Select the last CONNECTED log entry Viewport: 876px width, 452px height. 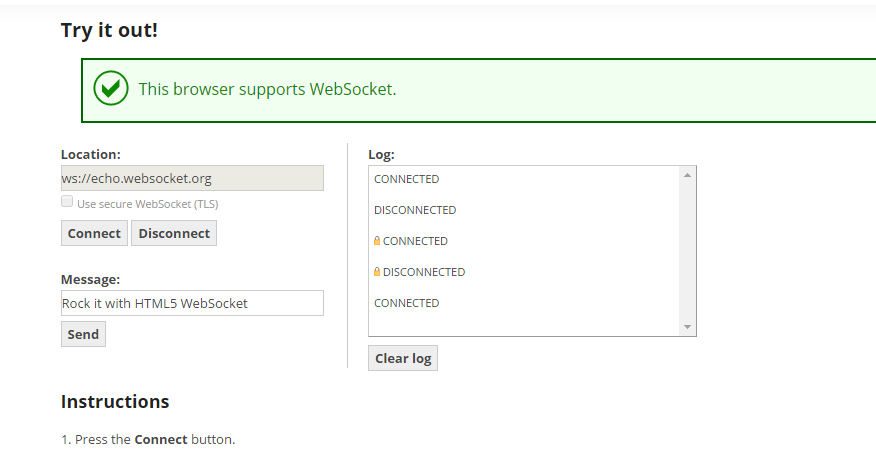[x=407, y=303]
